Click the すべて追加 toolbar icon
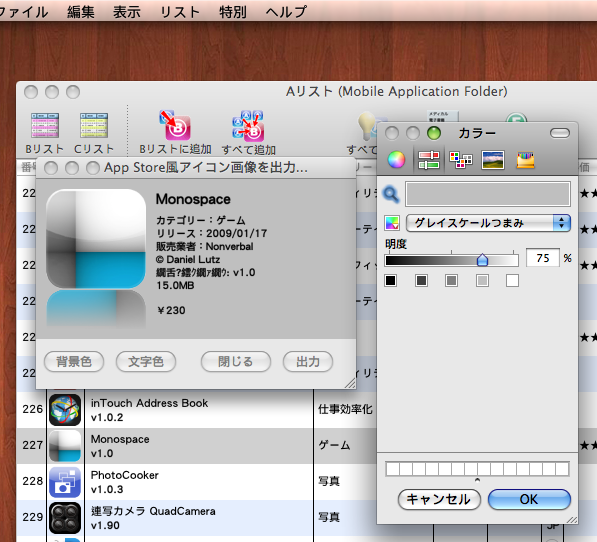The image size is (597, 542). coord(248,125)
